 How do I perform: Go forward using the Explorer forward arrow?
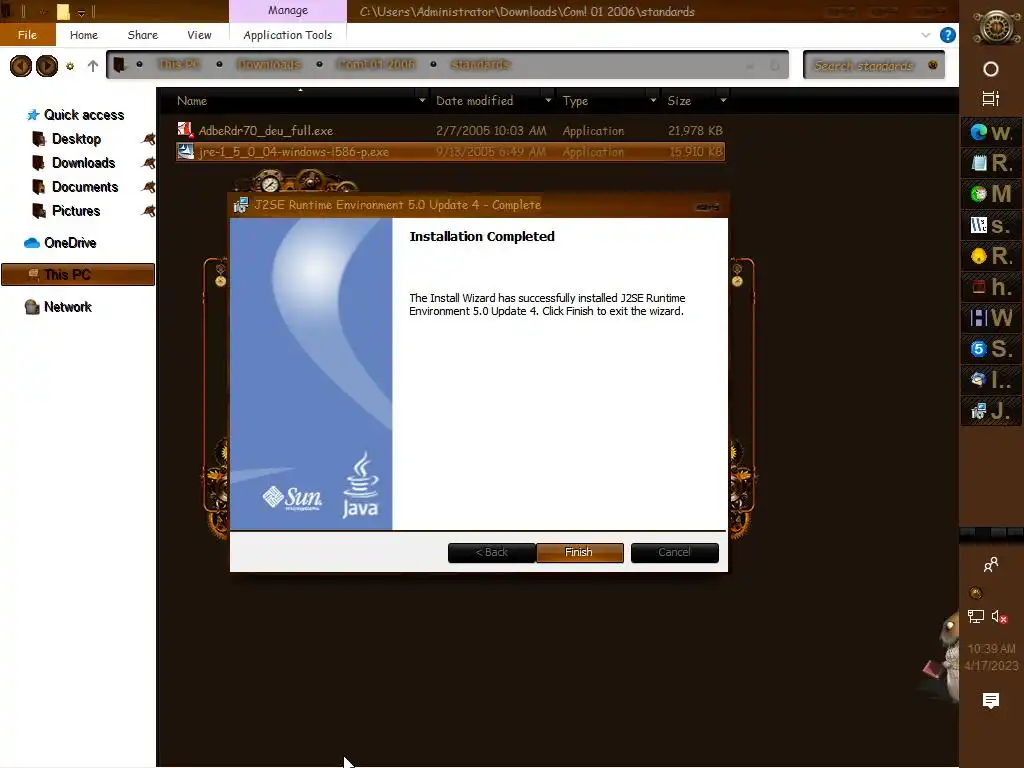[47, 65]
